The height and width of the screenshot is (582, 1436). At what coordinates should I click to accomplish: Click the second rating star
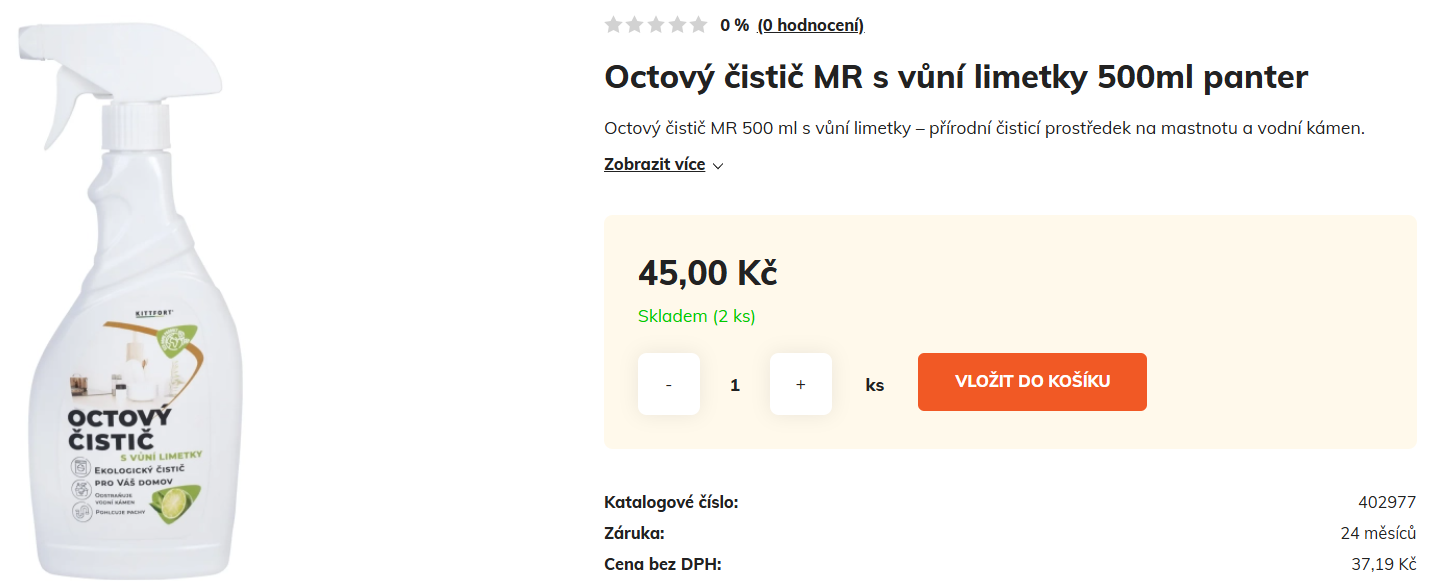634,25
